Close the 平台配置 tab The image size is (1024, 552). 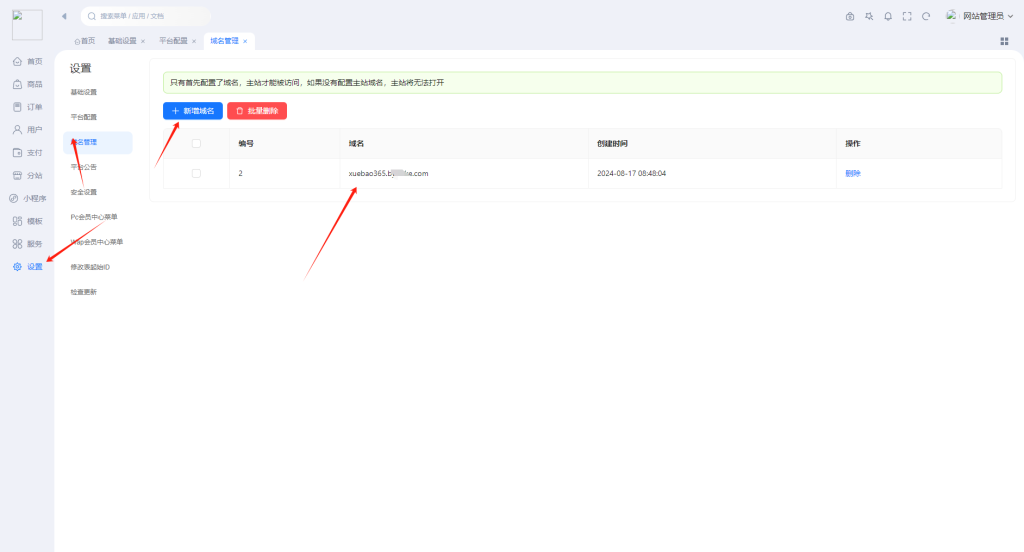pyautogui.click(x=194, y=41)
